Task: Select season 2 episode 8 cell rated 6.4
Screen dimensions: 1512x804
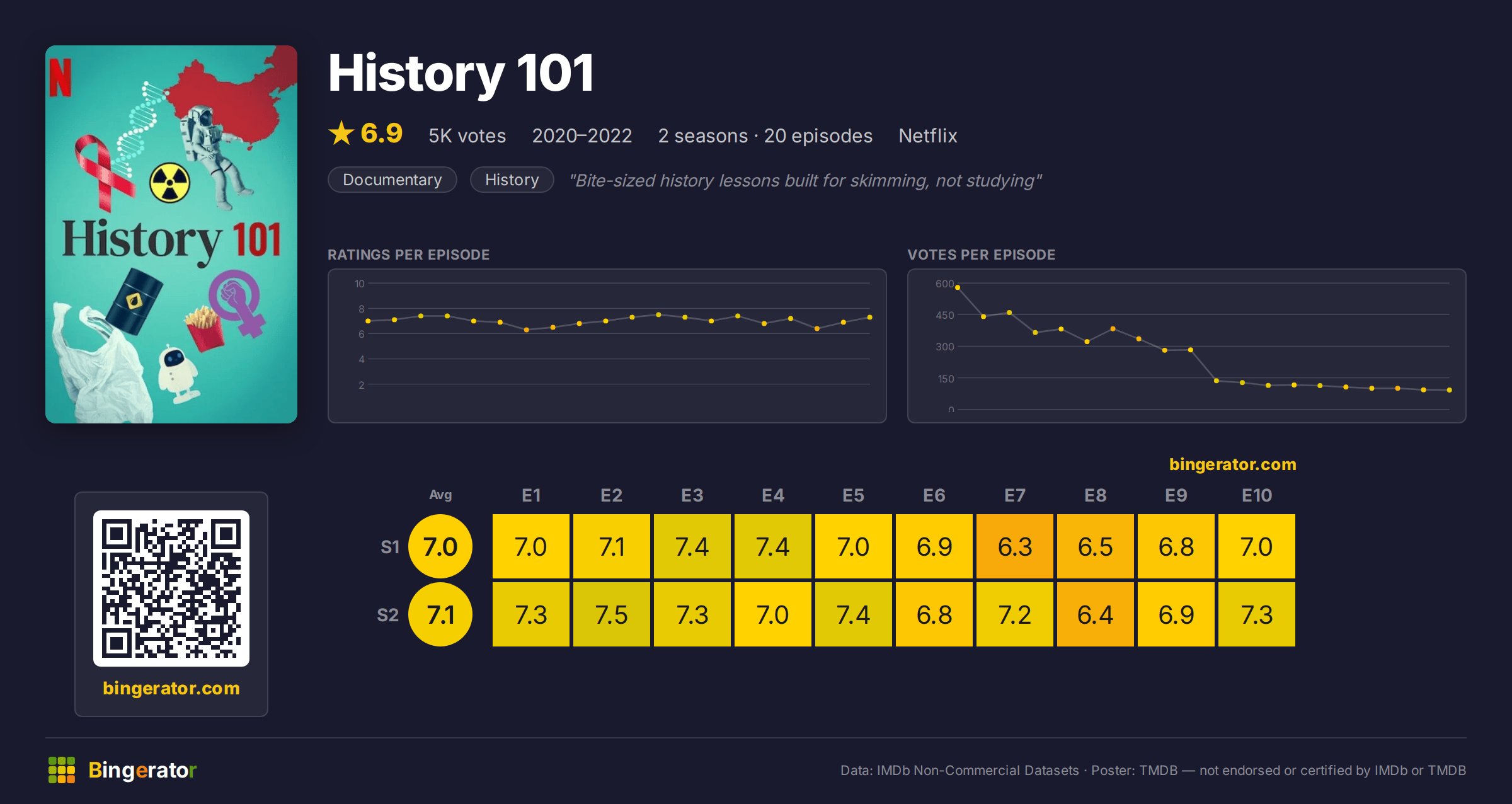Action: click(1096, 614)
